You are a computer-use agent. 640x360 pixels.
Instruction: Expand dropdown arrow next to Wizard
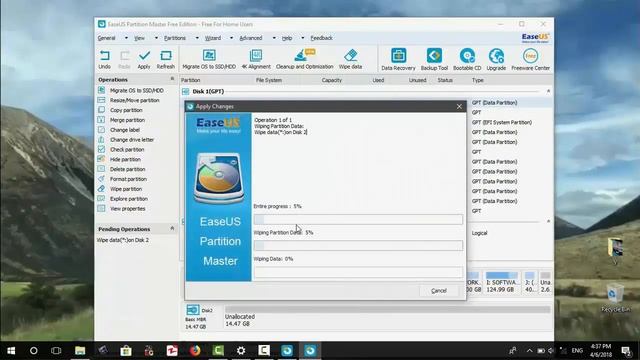click(x=231, y=38)
